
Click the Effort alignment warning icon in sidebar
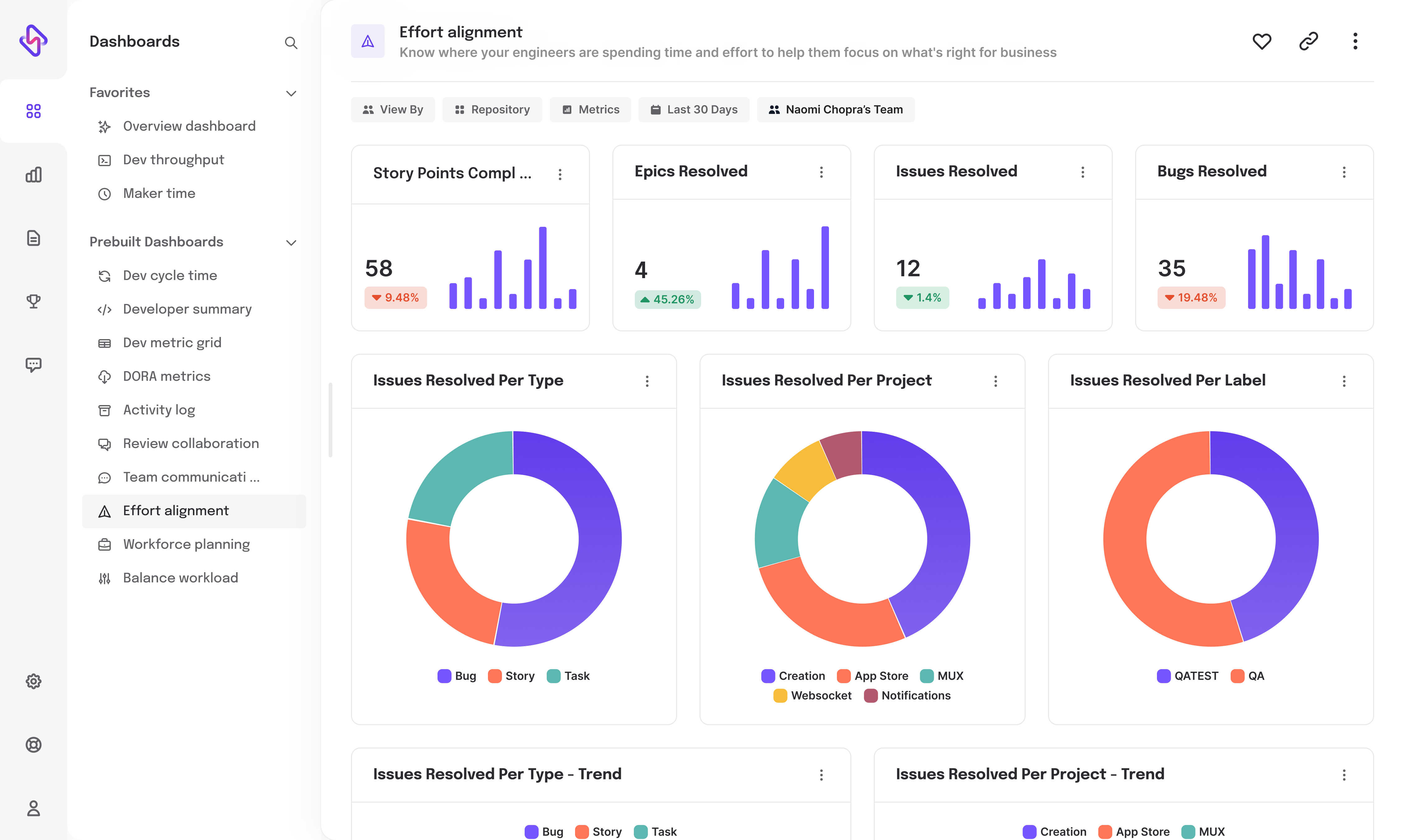(105, 511)
